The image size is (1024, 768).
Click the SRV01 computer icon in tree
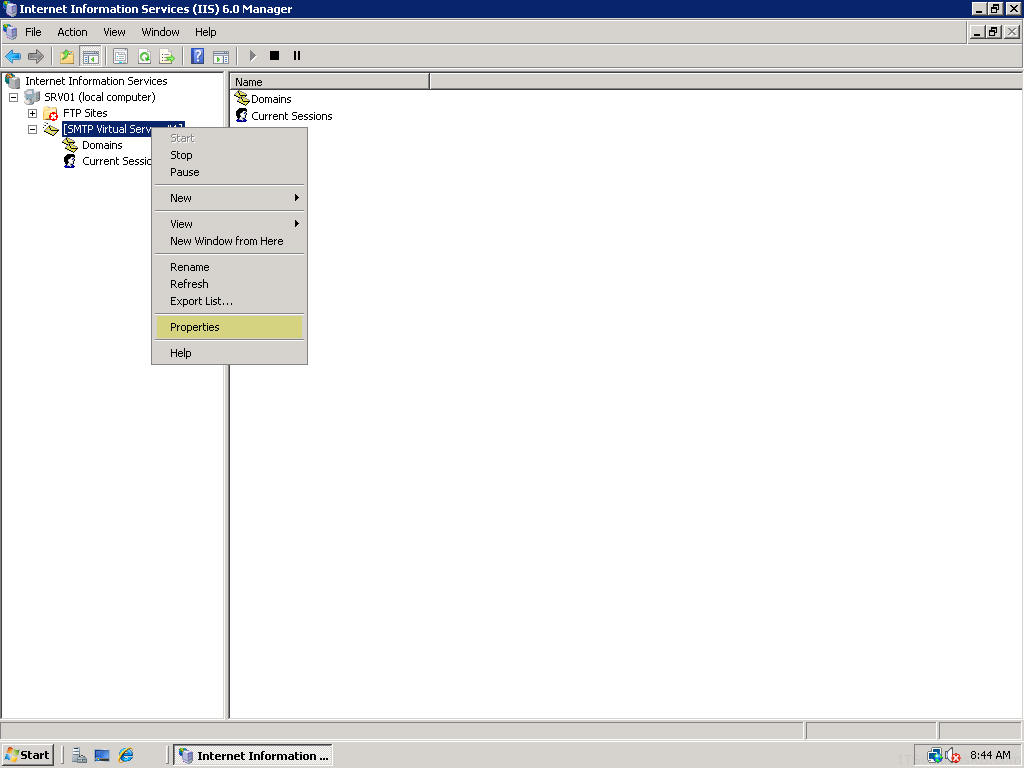[x=32, y=97]
